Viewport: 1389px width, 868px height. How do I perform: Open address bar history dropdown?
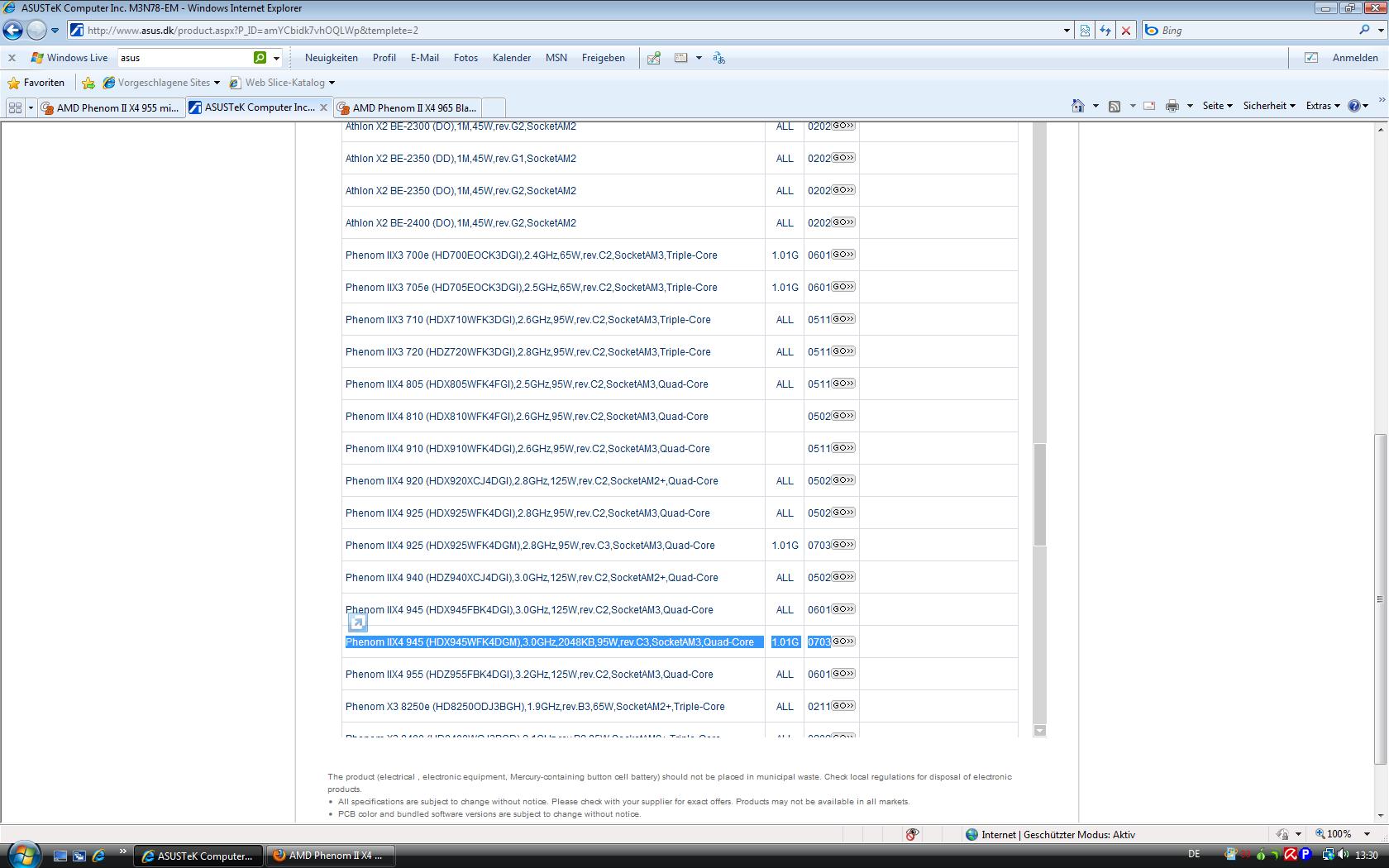1067,31
